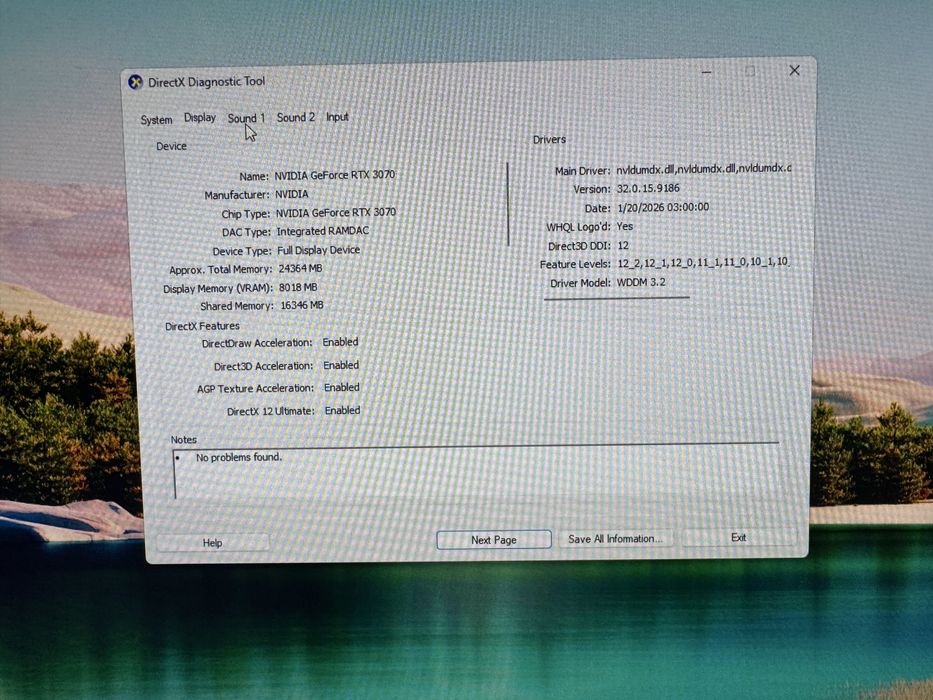This screenshot has height=700, width=933.
Task: Click the Direct3D DDI value 12
Action: pyautogui.click(x=623, y=245)
